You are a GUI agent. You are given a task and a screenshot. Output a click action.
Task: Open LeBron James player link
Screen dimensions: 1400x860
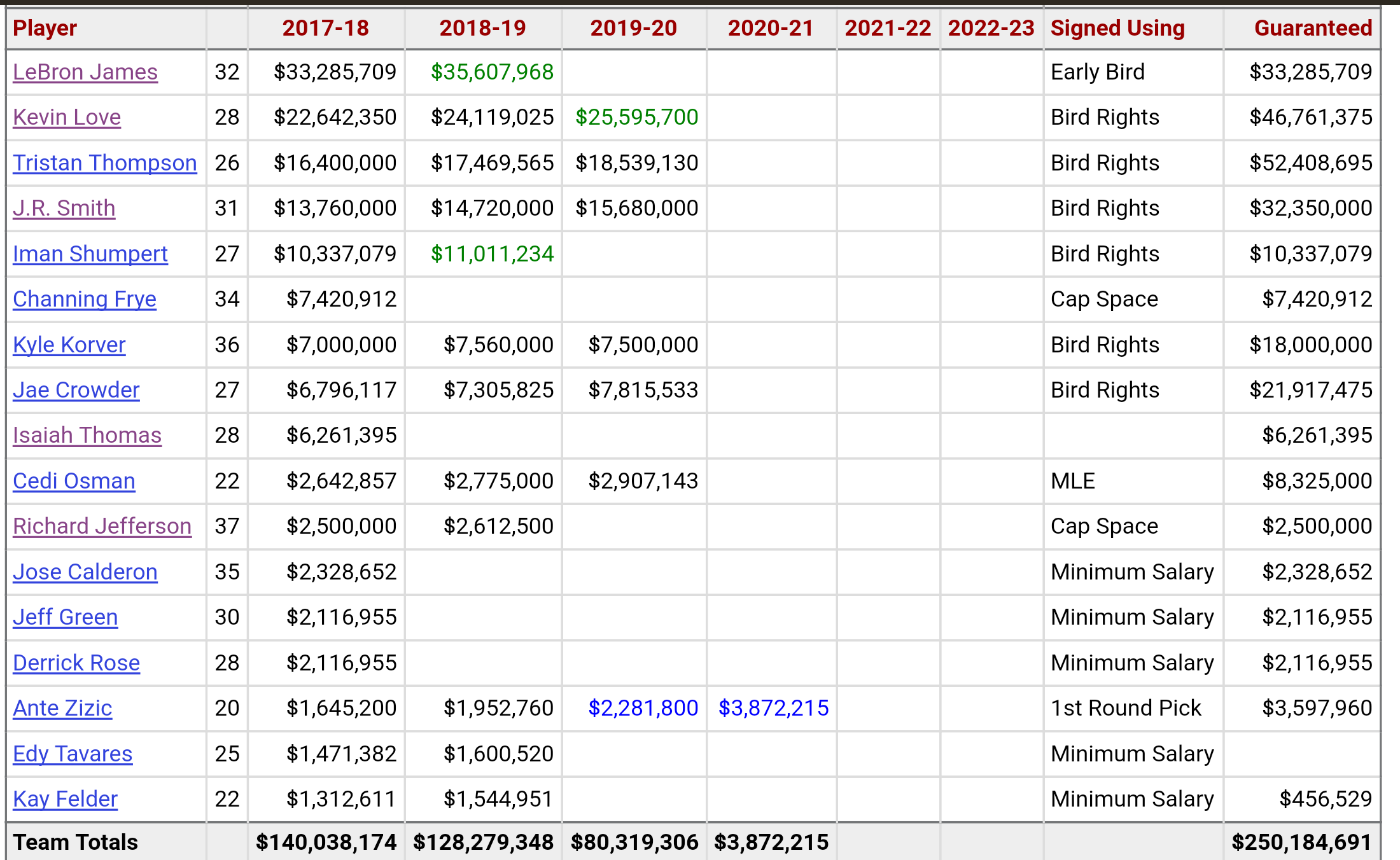[85, 72]
